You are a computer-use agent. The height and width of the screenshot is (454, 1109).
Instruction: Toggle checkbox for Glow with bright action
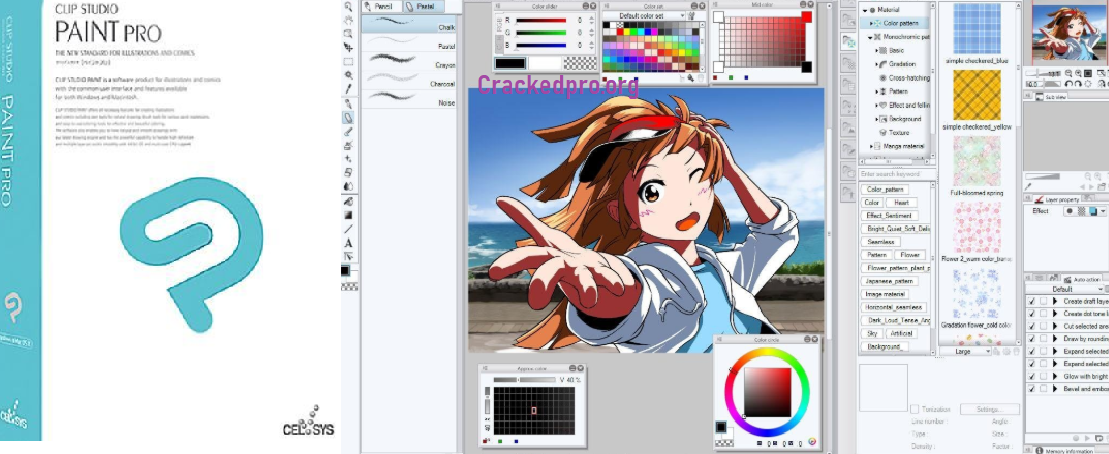[x=1031, y=376]
